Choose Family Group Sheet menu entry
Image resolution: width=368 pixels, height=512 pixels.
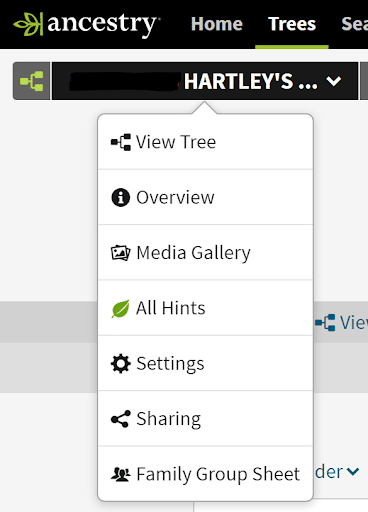pos(205,474)
